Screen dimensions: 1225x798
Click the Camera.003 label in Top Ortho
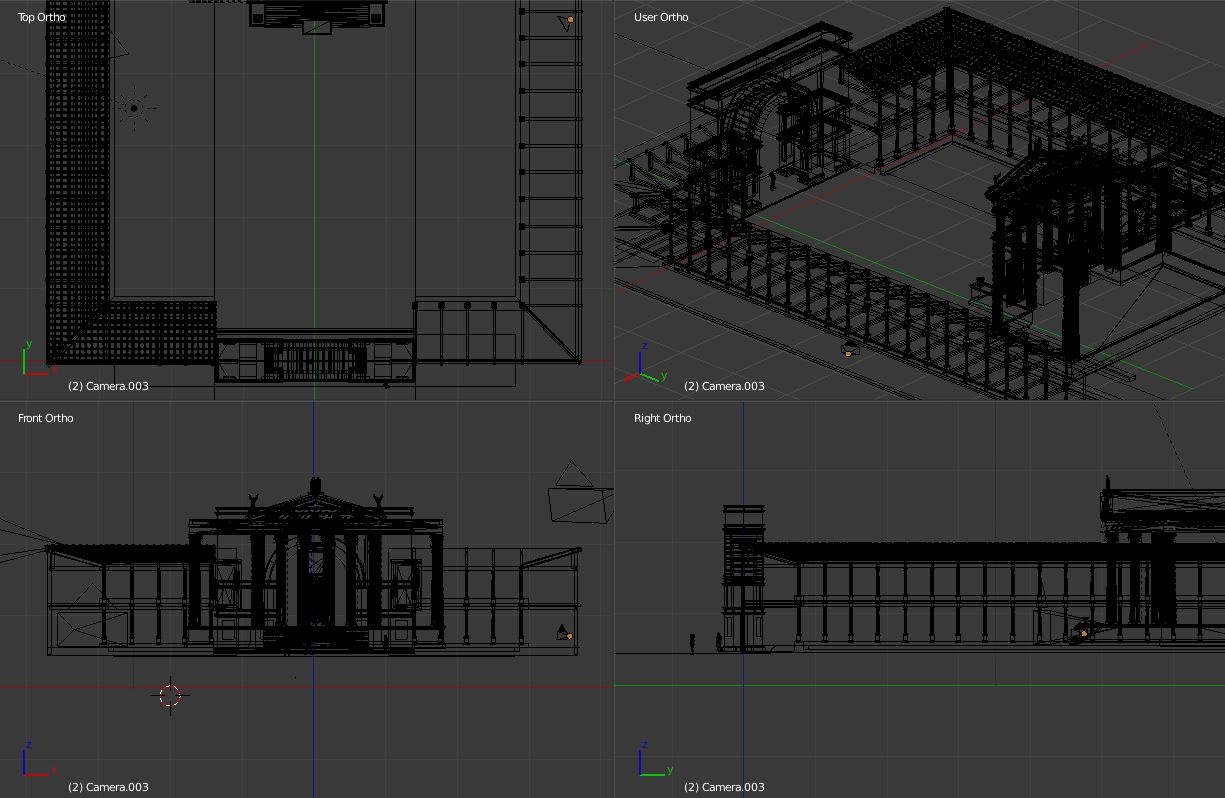(x=108, y=386)
